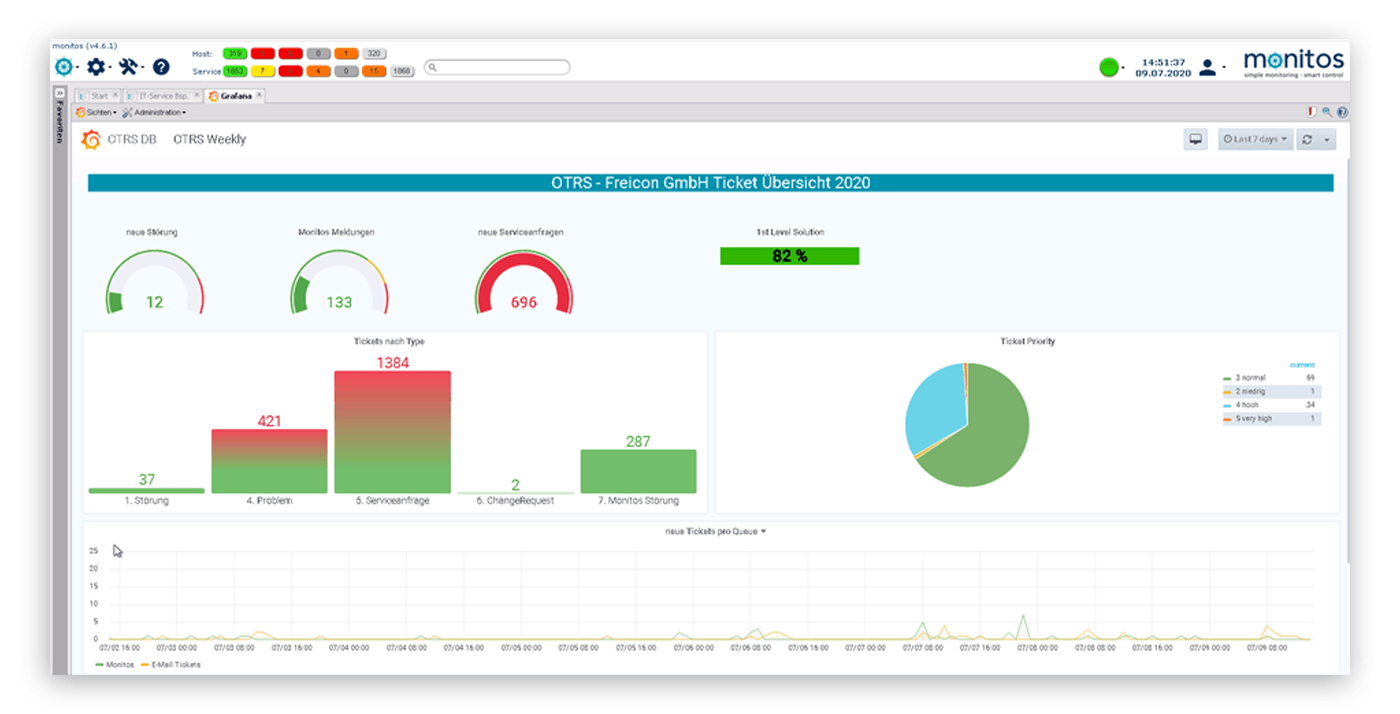Click the neue Serviceanfragen gauge showing 696
Image resolution: width=1400 pixels, height=714 pixels.
coord(524,282)
